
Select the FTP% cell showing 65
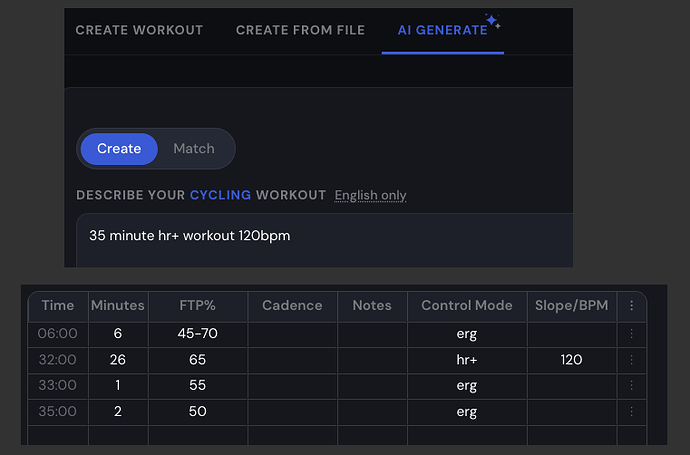point(198,360)
